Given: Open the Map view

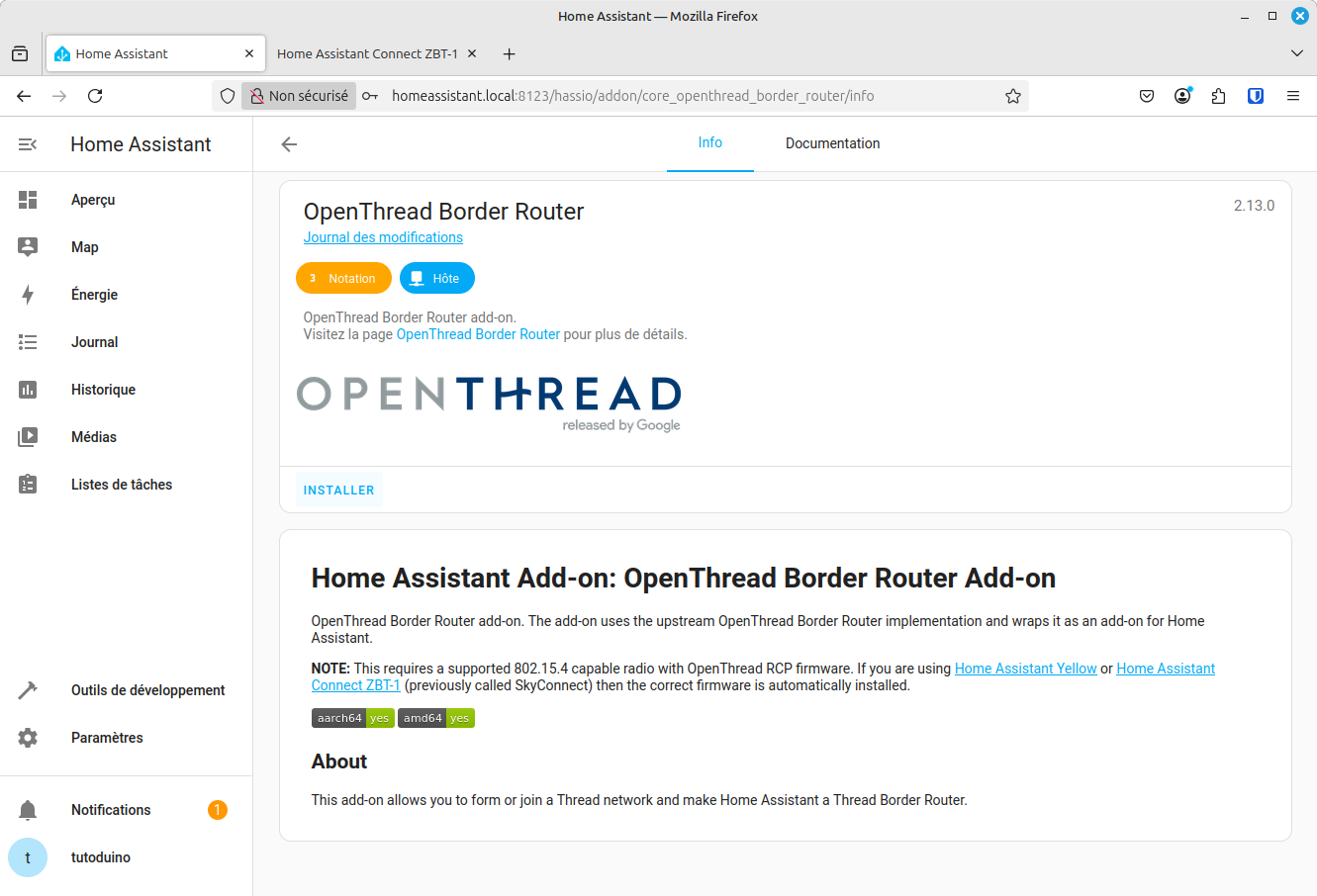Looking at the screenshot, I should pos(85,246).
